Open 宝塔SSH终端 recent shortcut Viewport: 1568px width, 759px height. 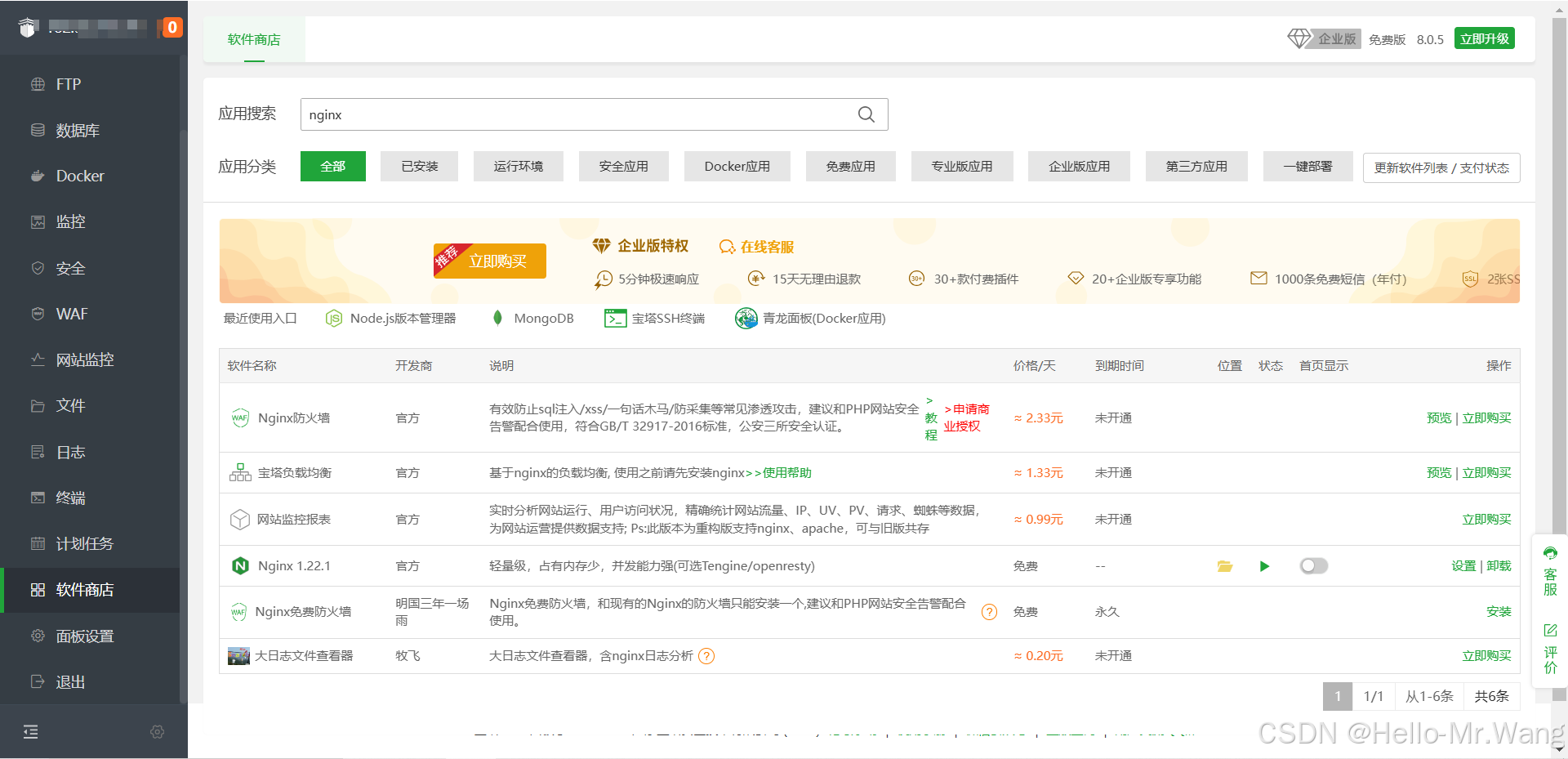point(655,319)
